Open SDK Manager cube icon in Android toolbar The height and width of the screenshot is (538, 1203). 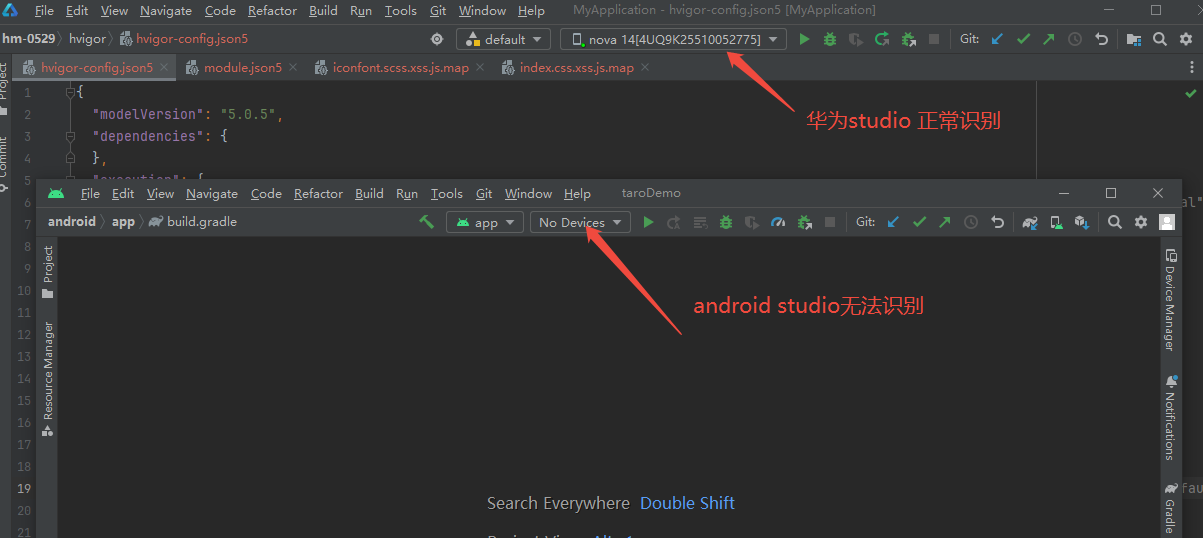(x=1081, y=222)
